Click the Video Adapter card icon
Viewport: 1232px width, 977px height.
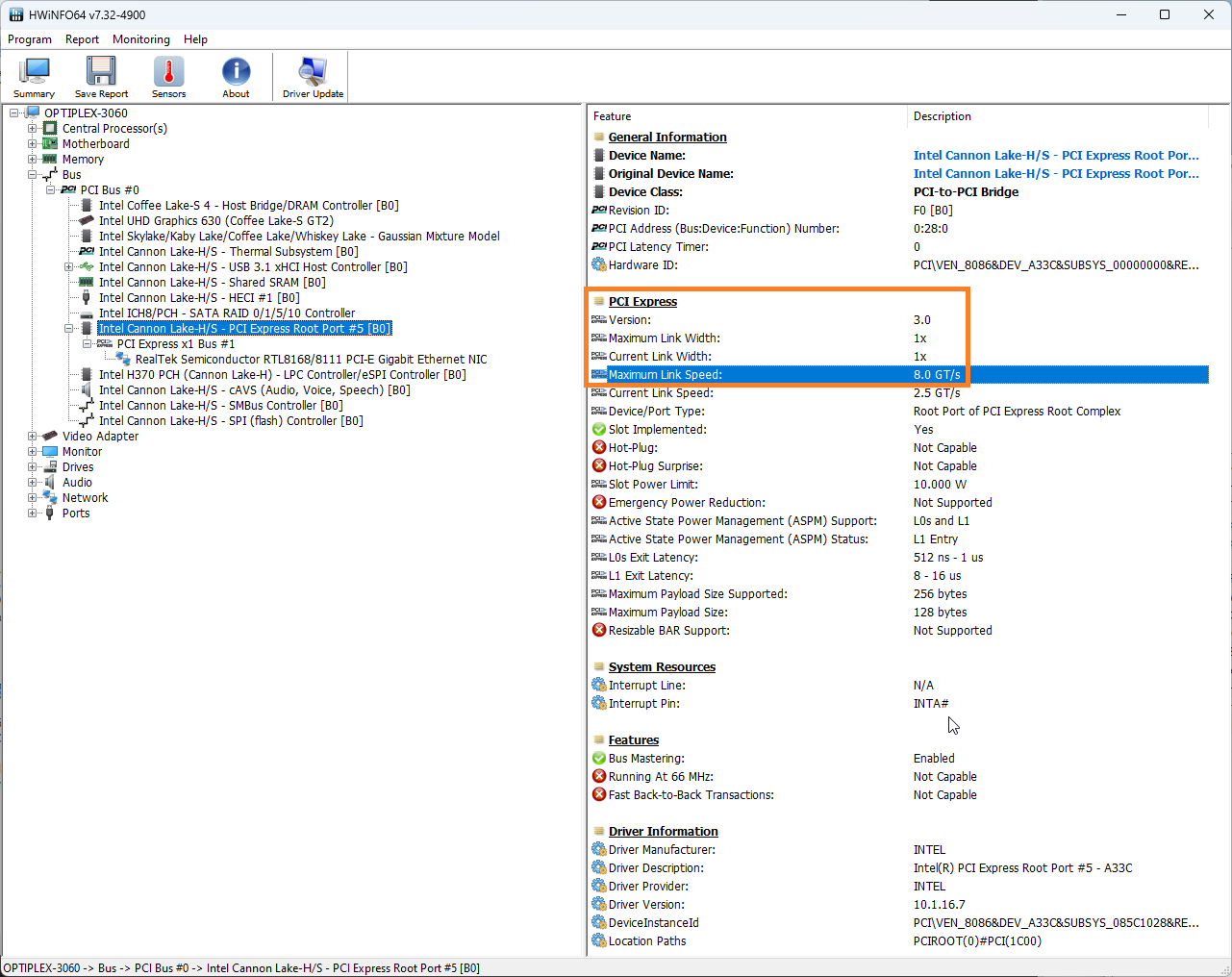pos(50,436)
